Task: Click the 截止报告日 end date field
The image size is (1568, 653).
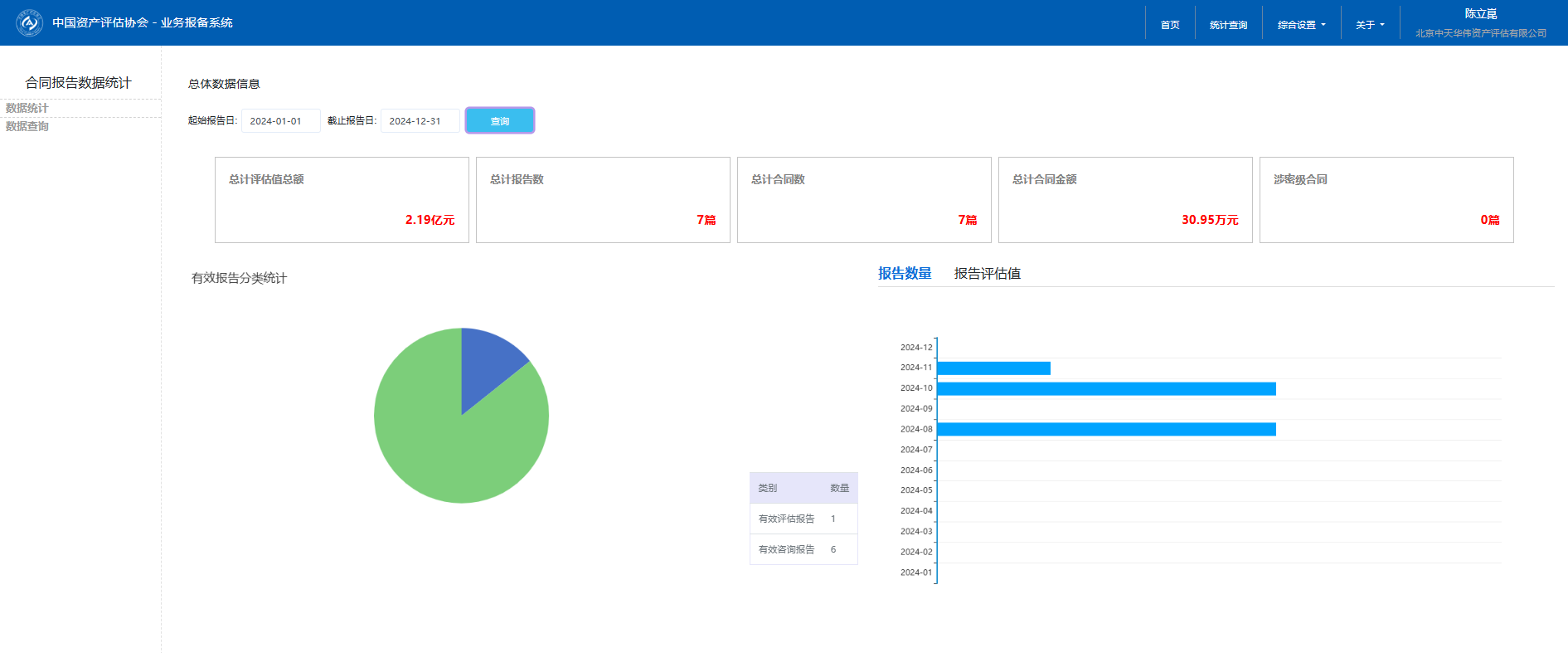Action: tap(420, 121)
